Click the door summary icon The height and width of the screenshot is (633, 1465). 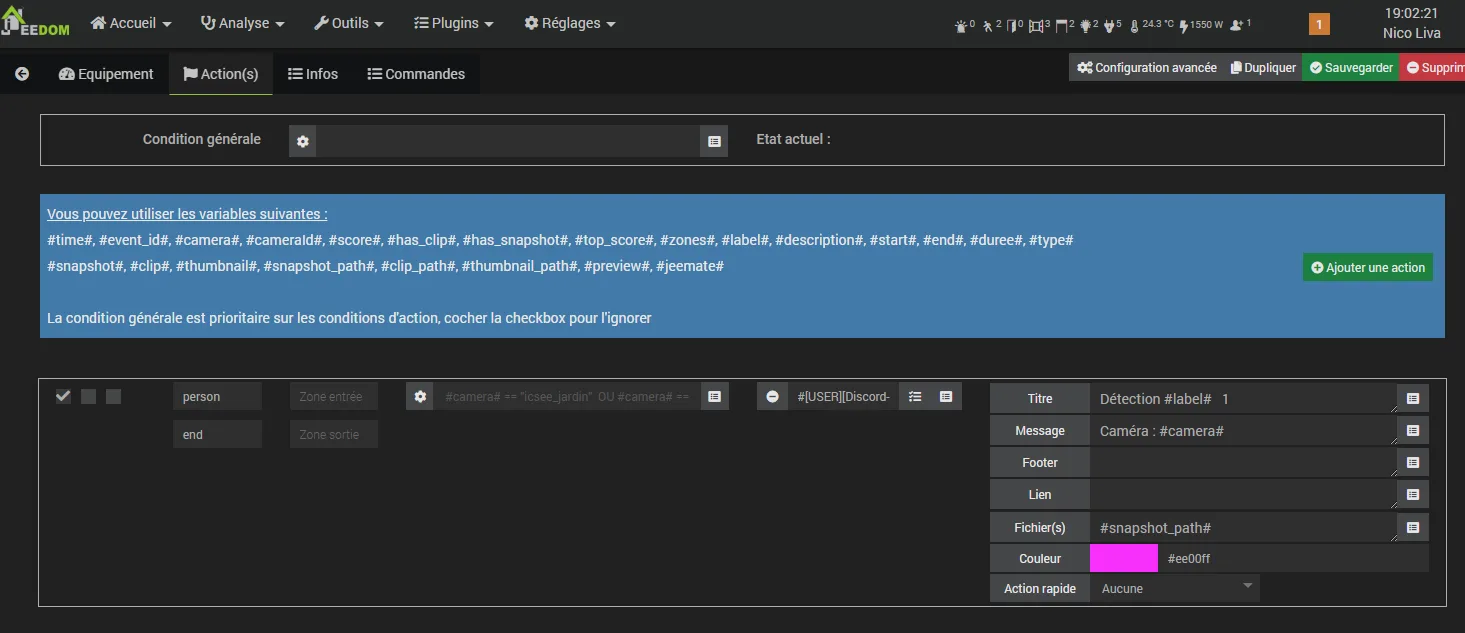[x=1011, y=24]
